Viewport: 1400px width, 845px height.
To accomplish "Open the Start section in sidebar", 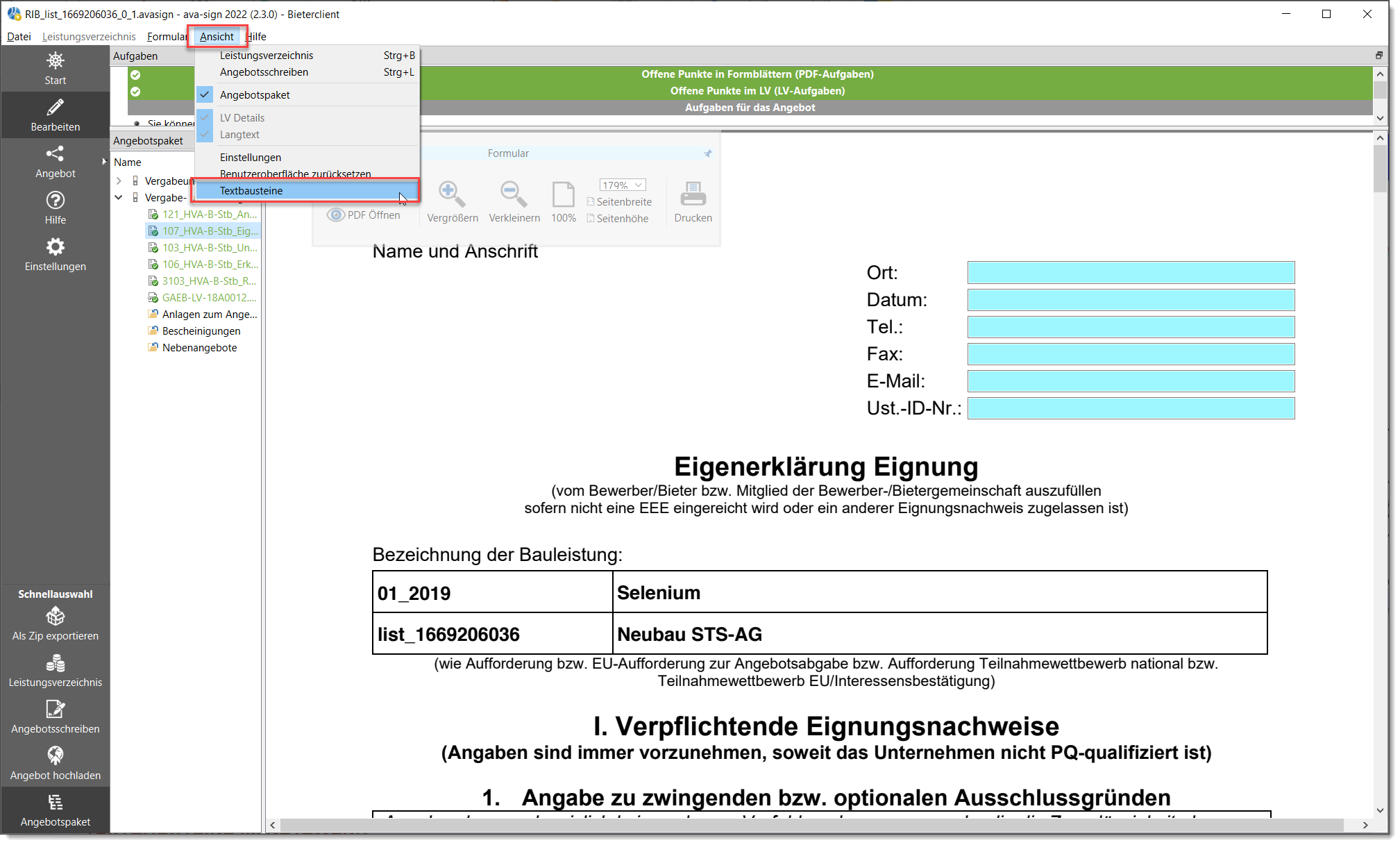I will coord(56,68).
